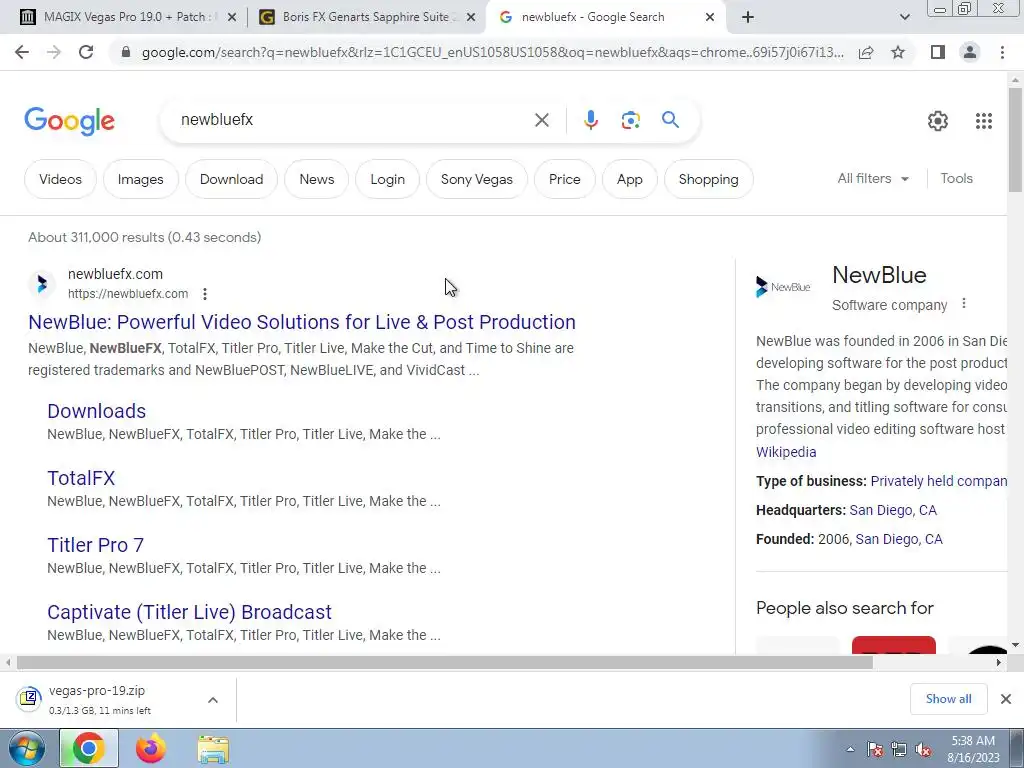Screen dimensions: 1024x768
Task: Open the Chrome profile avatar
Action: point(970,52)
